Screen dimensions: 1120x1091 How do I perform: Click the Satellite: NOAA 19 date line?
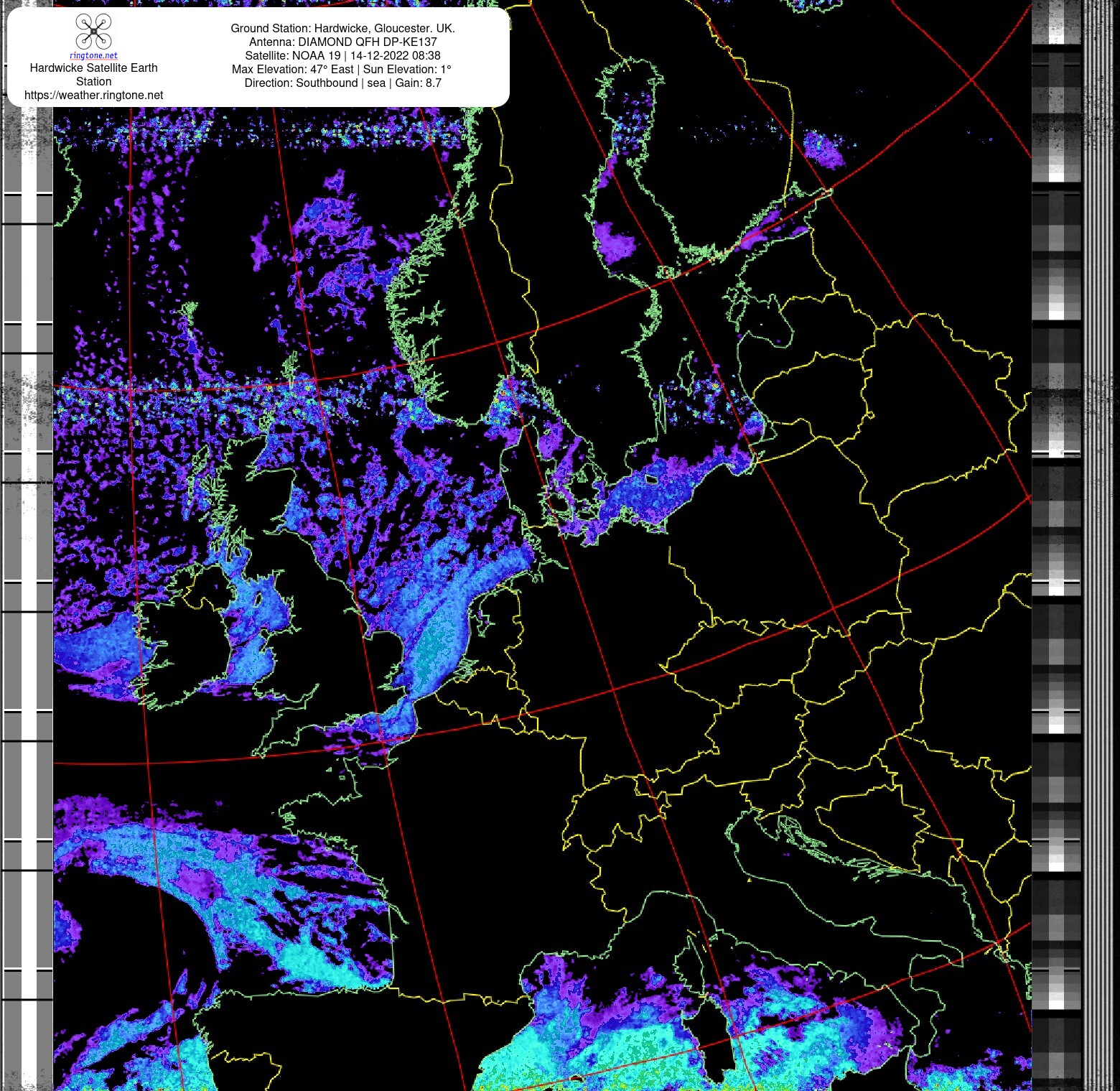pos(342,55)
